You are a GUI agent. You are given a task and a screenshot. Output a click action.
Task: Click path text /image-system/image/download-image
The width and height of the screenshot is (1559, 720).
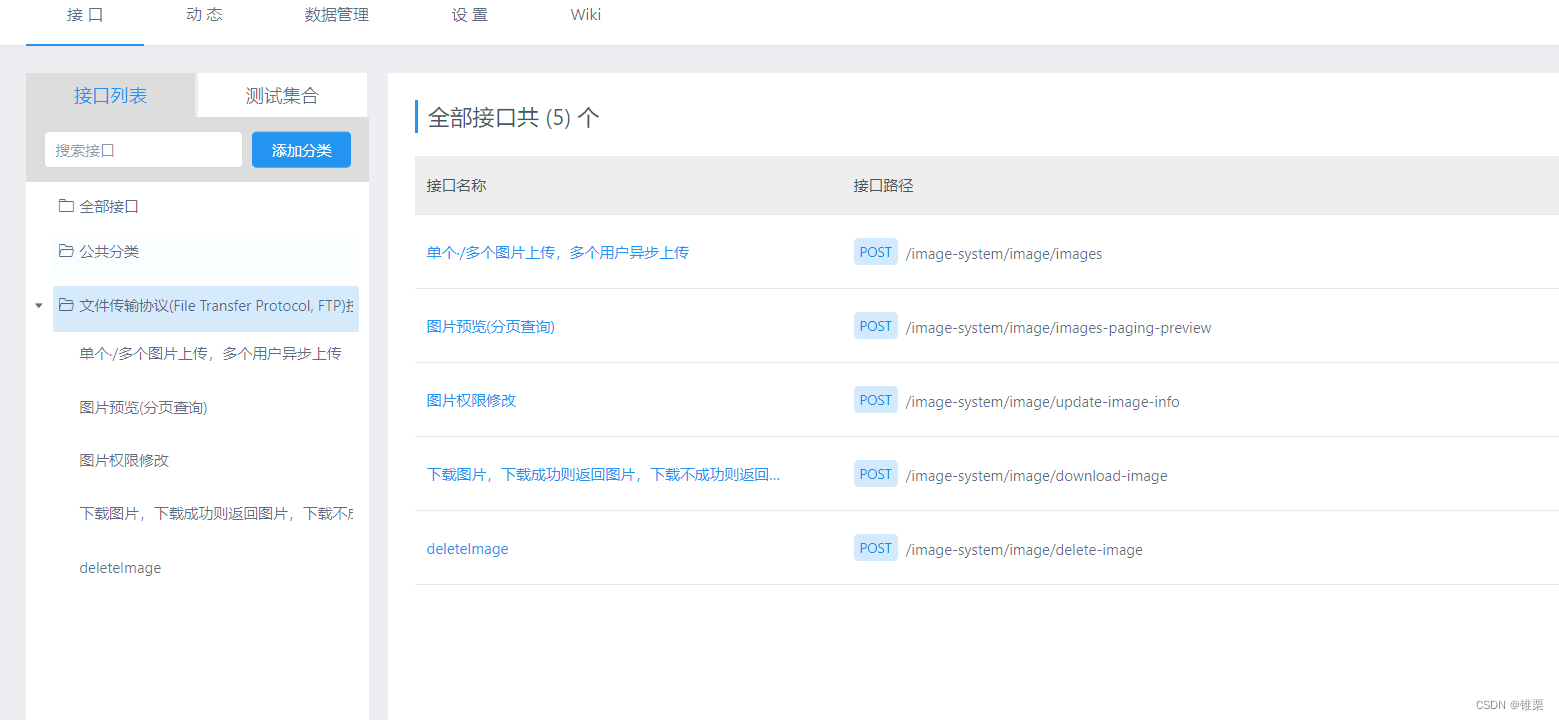1036,476
